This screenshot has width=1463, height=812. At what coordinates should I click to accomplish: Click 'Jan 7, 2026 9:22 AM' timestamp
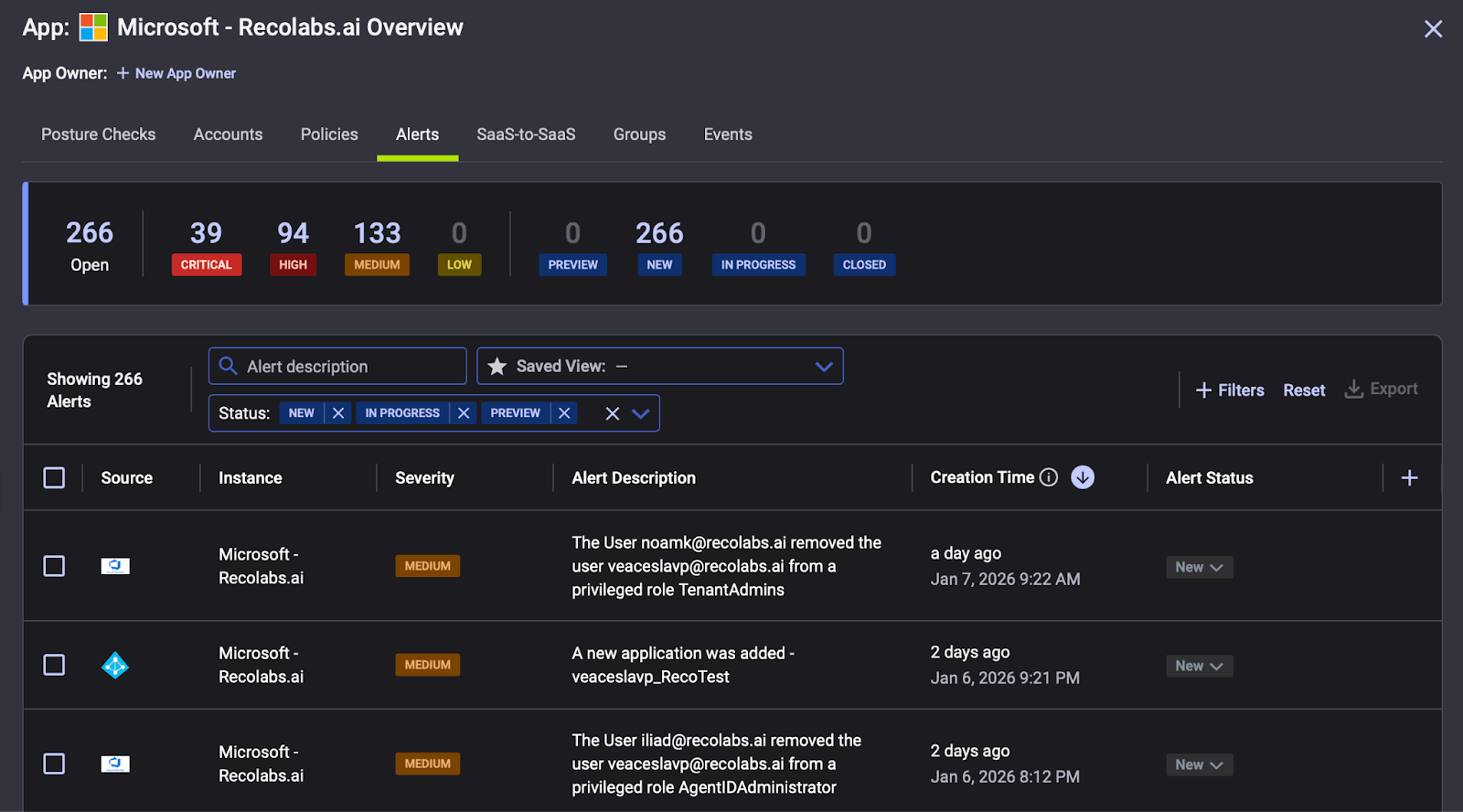(1005, 579)
